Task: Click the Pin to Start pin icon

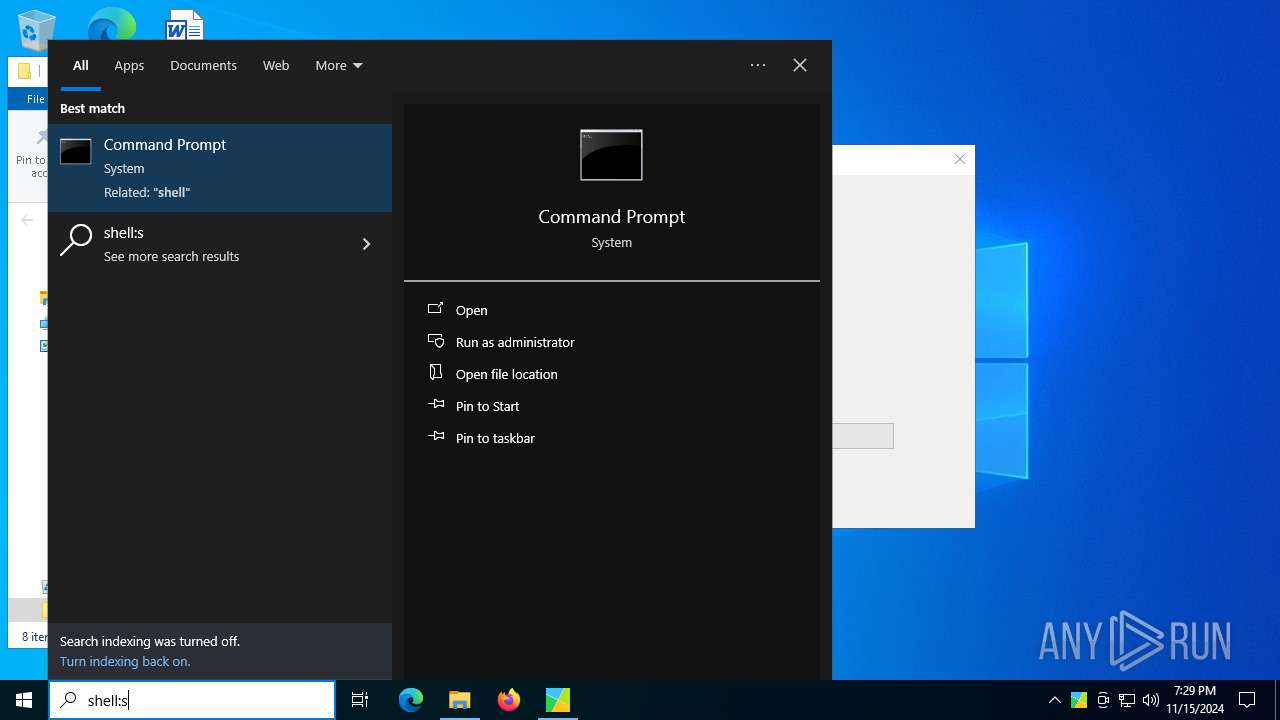Action: [x=436, y=404]
